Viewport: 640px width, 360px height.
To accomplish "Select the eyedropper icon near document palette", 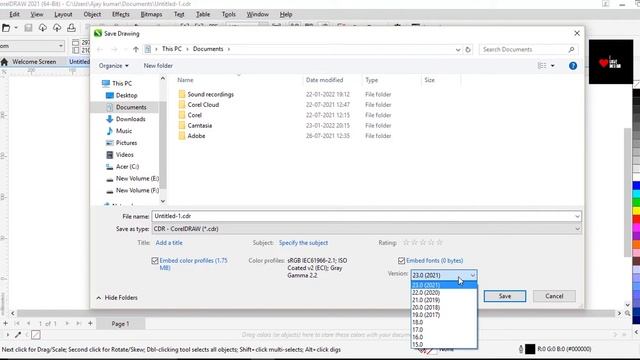I will [18, 335].
